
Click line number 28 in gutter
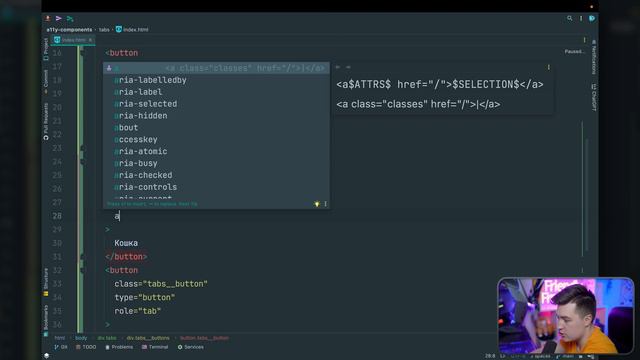coord(57,216)
